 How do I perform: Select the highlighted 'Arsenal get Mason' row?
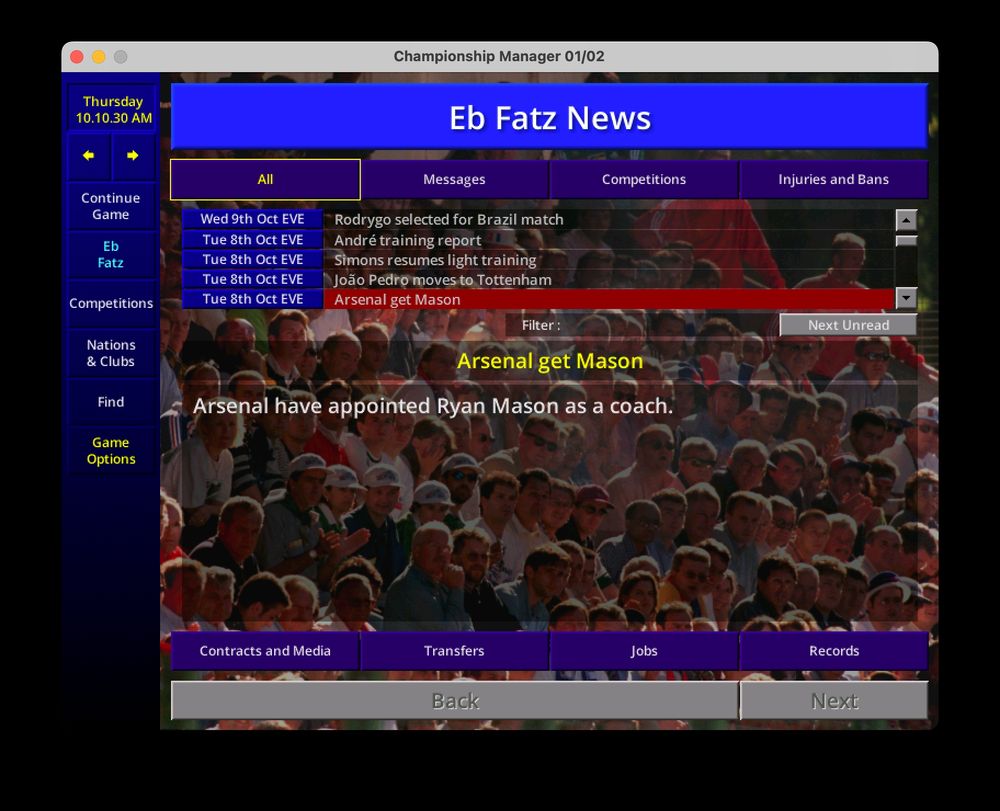click(608, 299)
